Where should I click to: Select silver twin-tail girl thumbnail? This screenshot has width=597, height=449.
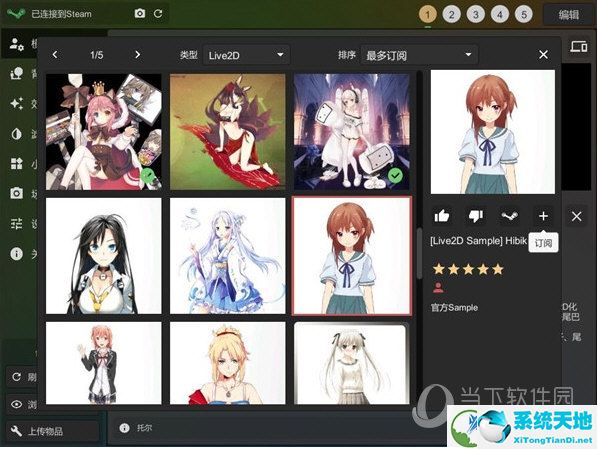351,363
